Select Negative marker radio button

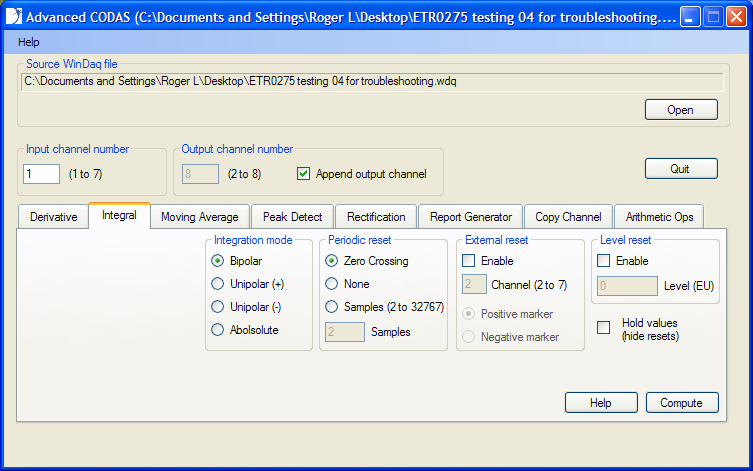(x=468, y=337)
